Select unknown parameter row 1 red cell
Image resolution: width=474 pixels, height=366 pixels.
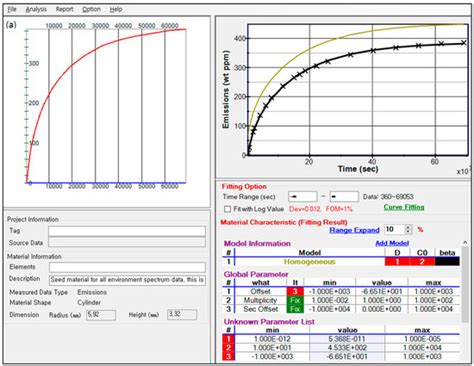click(x=228, y=339)
